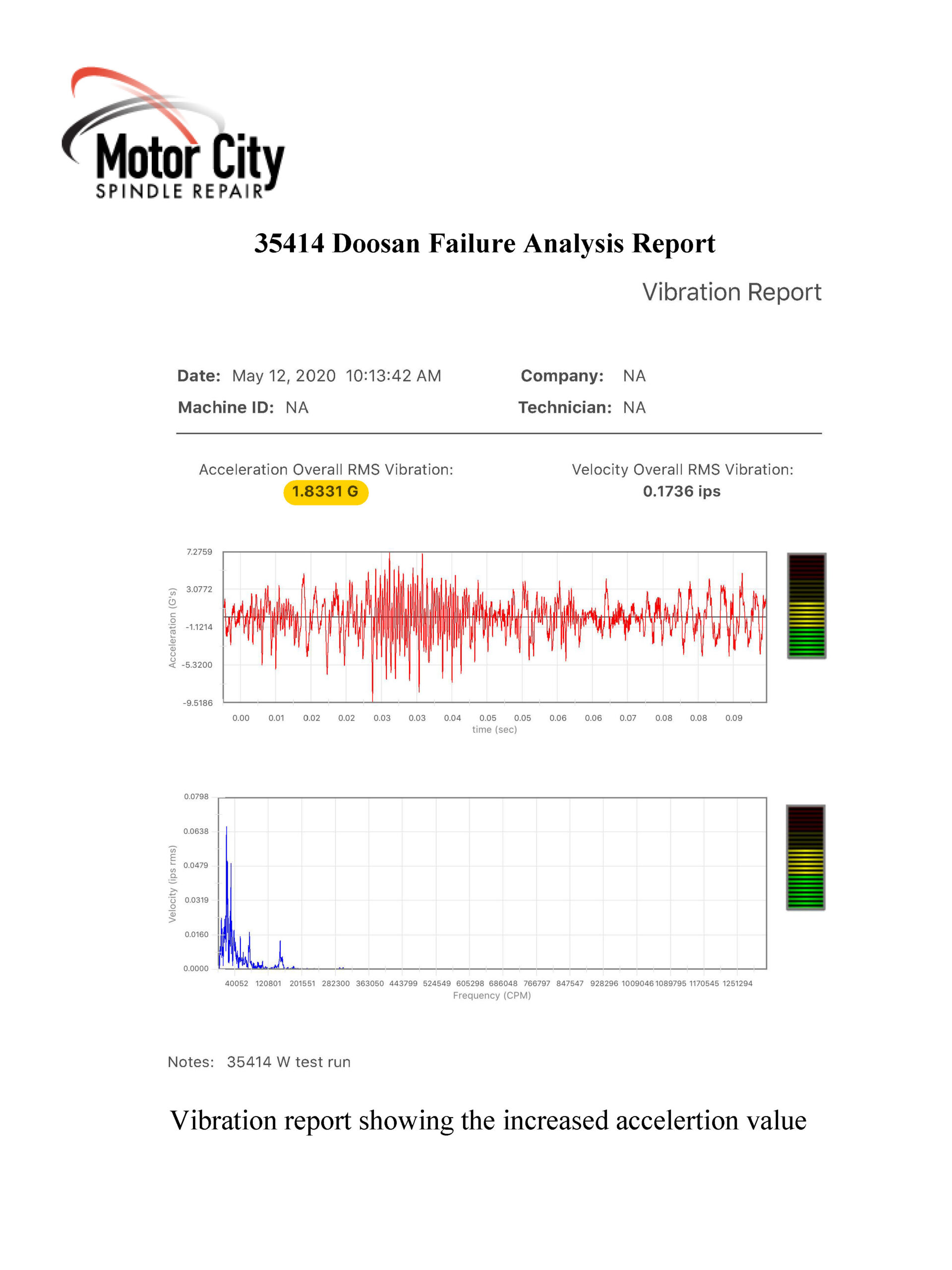
Task: Click the Motor City Spindle Repair logo
Action: click(173, 133)
